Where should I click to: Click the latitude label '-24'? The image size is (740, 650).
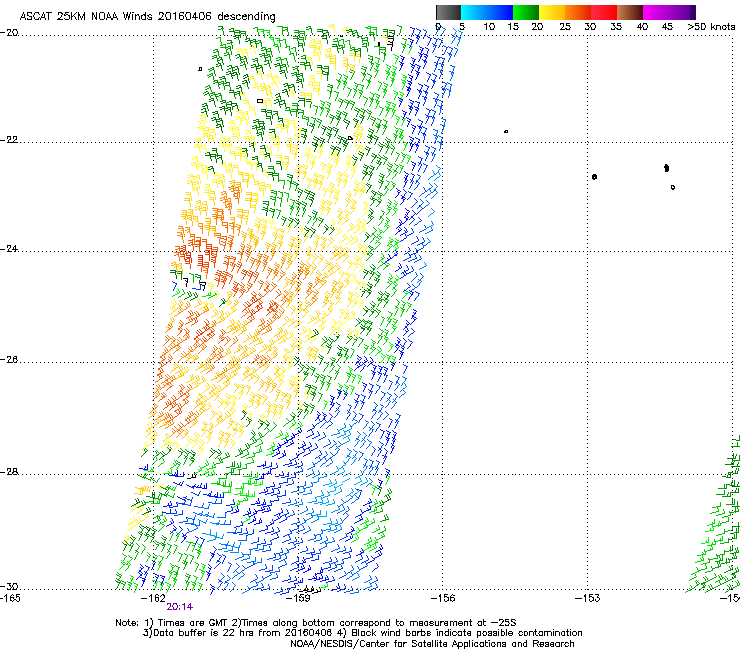tap(9, 249)
